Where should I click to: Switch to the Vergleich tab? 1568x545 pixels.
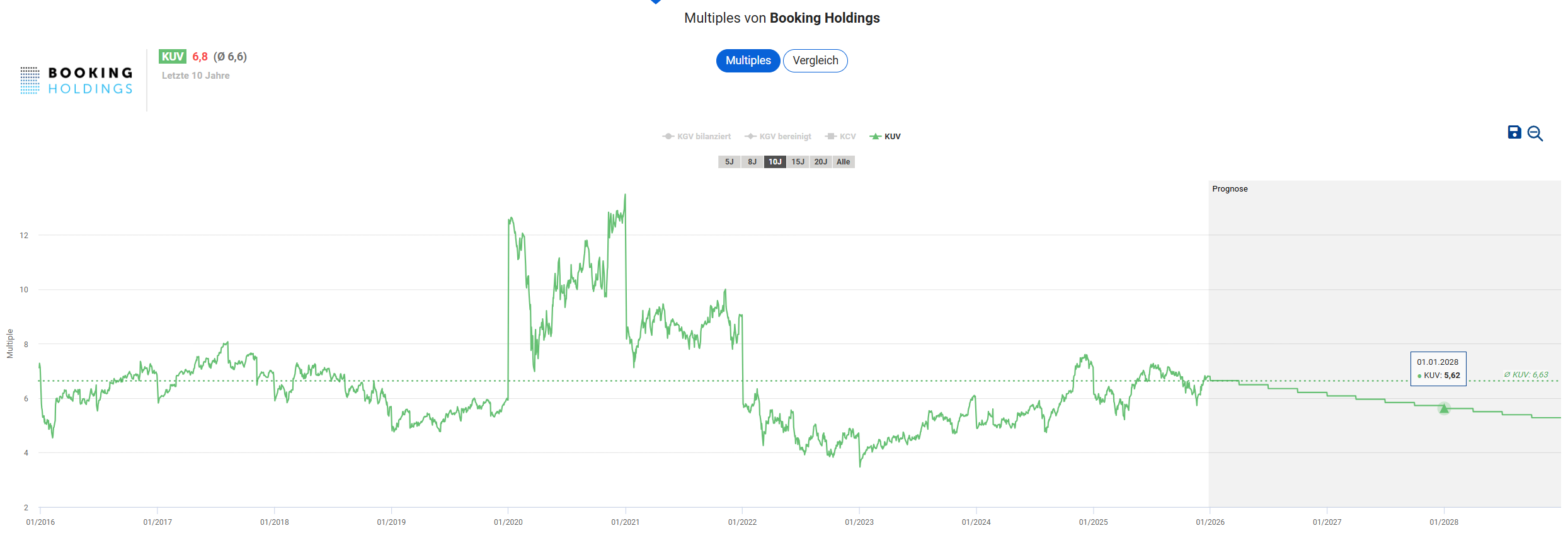point(815,60)
